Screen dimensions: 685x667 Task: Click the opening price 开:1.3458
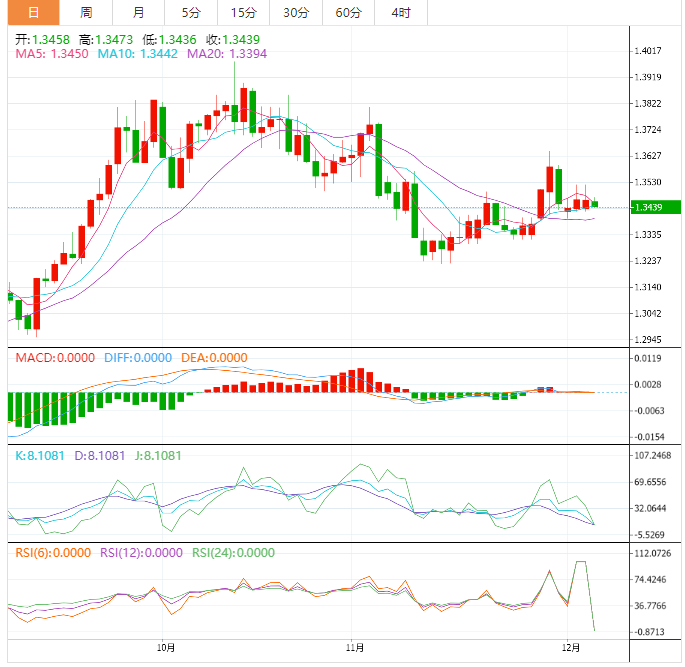coord(42,40)
